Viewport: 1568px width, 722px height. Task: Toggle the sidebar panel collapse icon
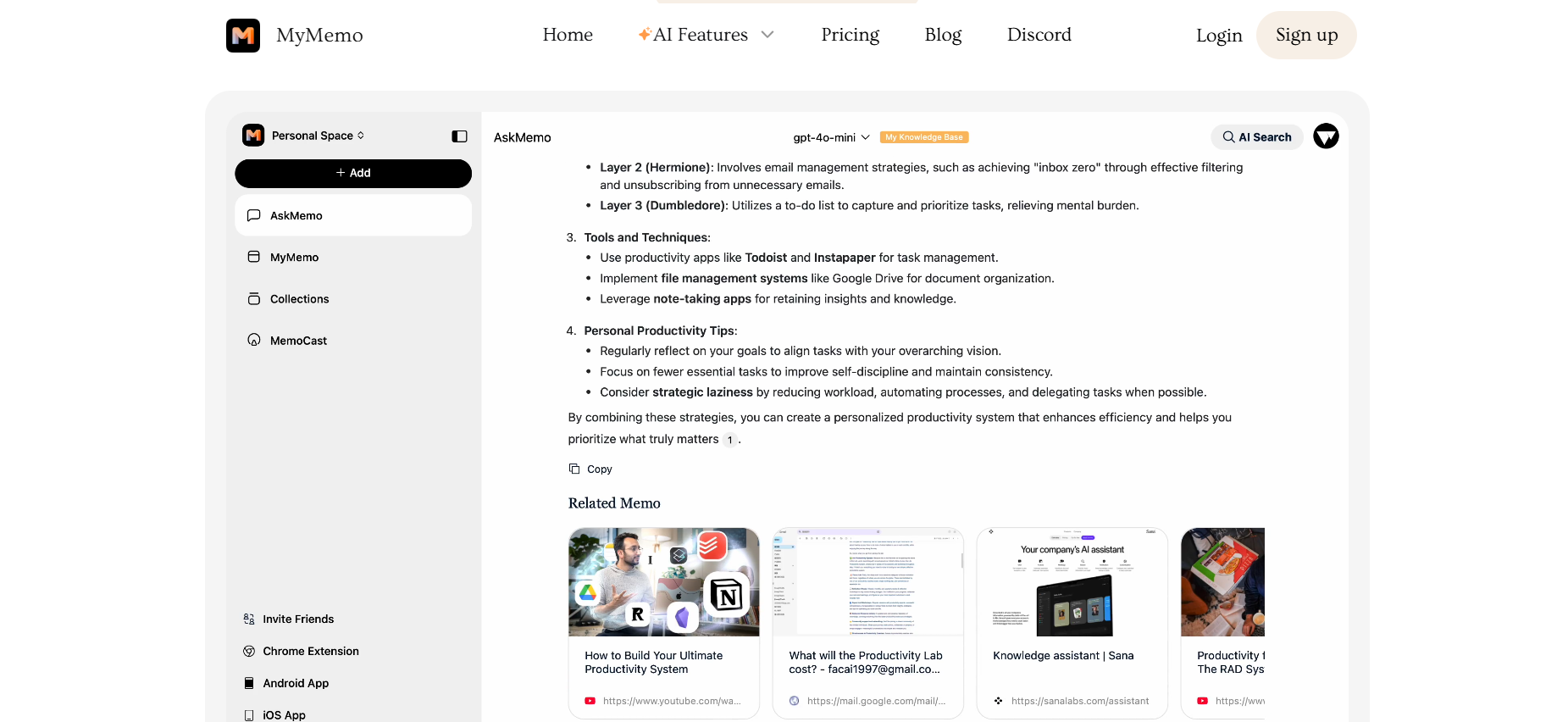pyautogui.click(x=460, y=136)
